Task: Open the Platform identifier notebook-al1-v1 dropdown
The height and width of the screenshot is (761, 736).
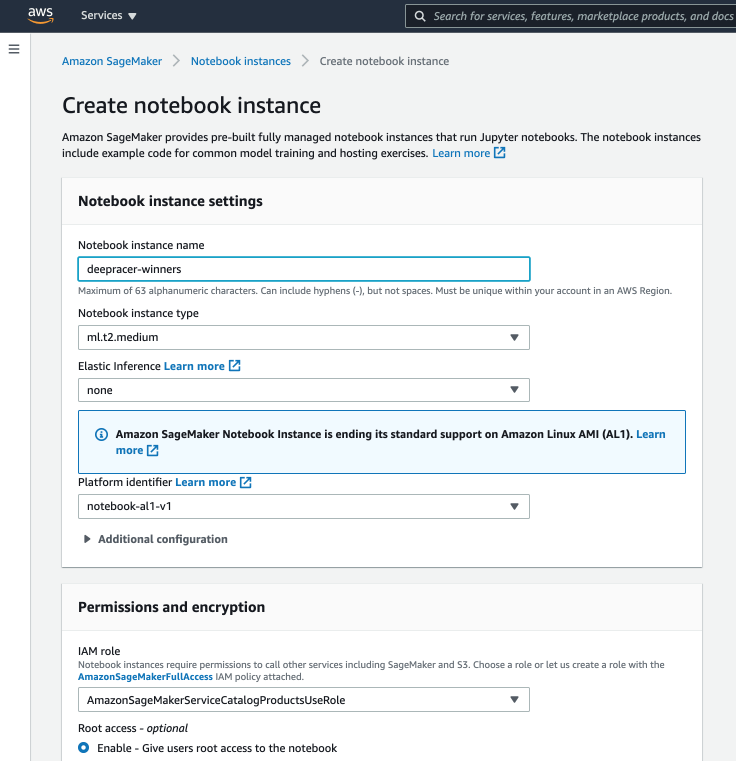Action: (303, 506)
